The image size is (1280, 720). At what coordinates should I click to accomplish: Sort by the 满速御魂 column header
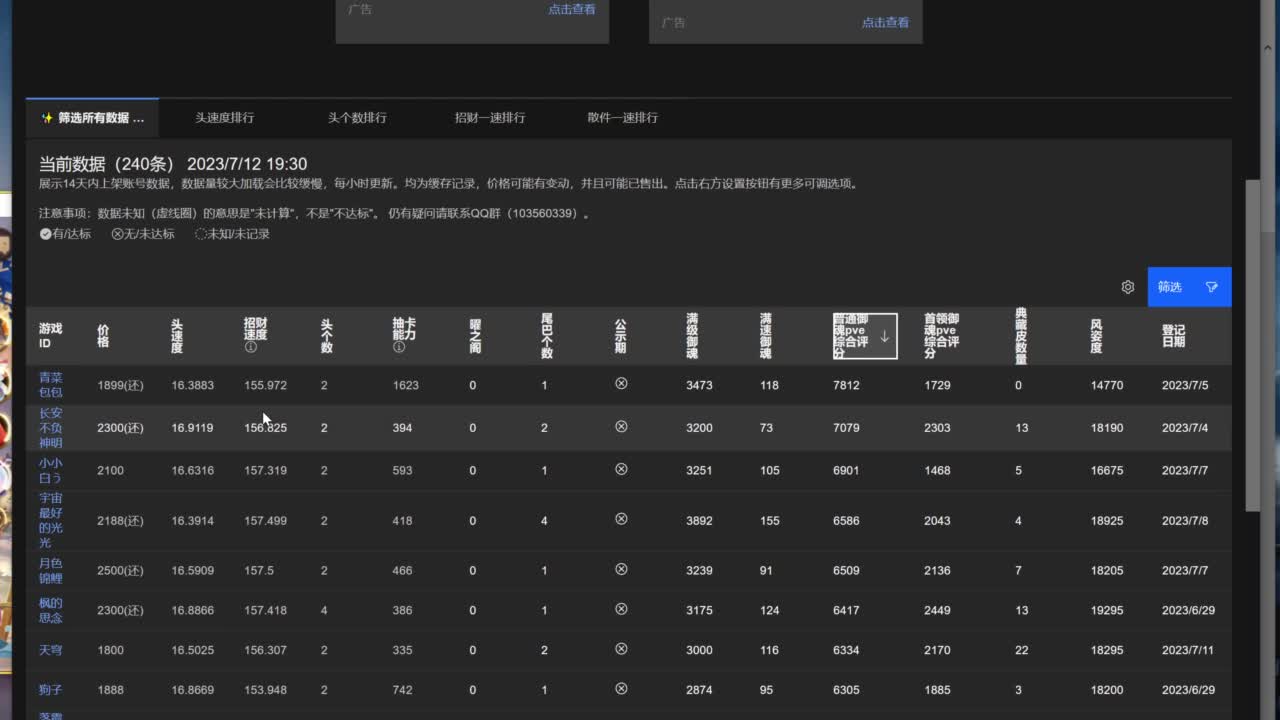click(766, 335)
